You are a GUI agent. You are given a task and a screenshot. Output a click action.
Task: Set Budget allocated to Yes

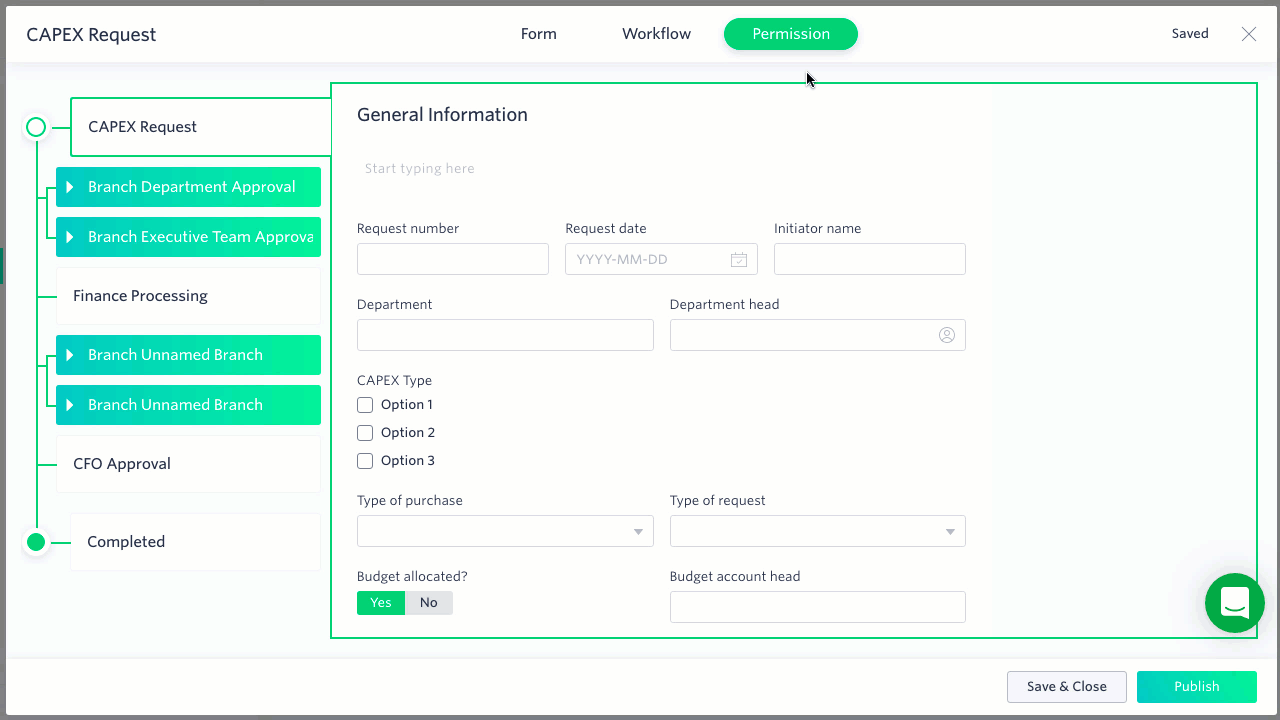pyautogui.click(x=381, y=603)
